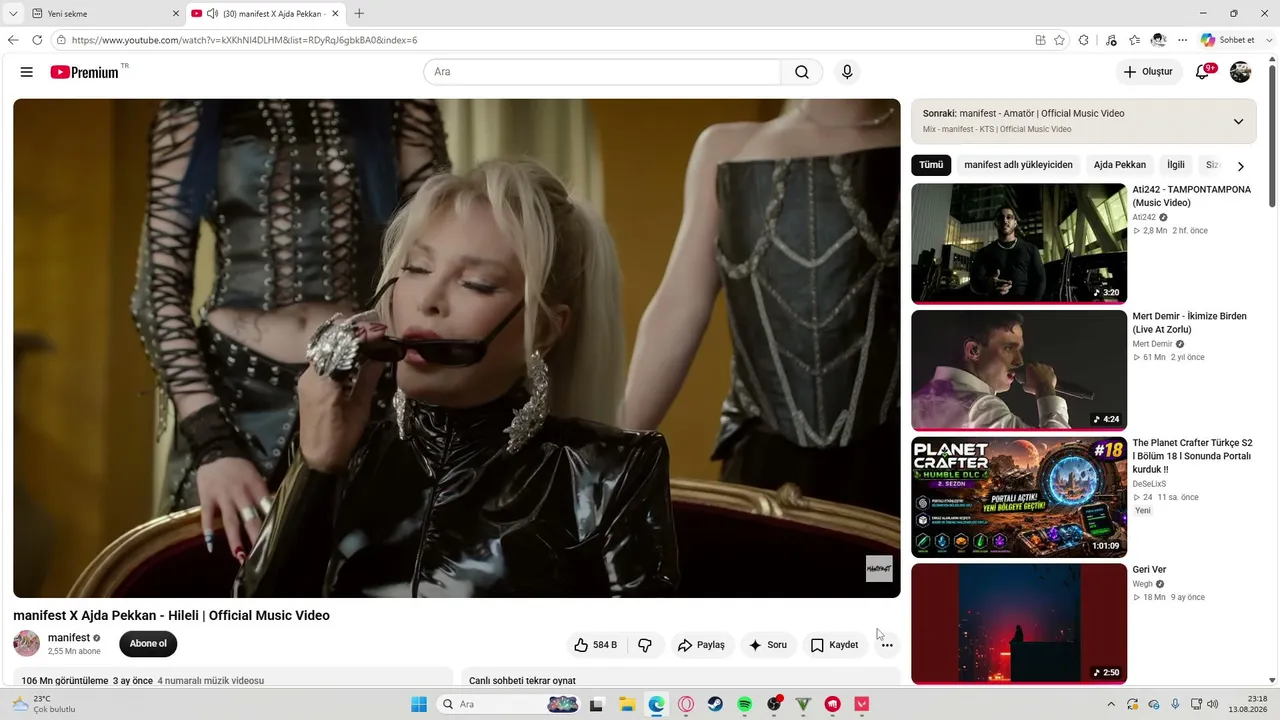
Task: Reload the page with refresh icon
Action: [37, 40]
